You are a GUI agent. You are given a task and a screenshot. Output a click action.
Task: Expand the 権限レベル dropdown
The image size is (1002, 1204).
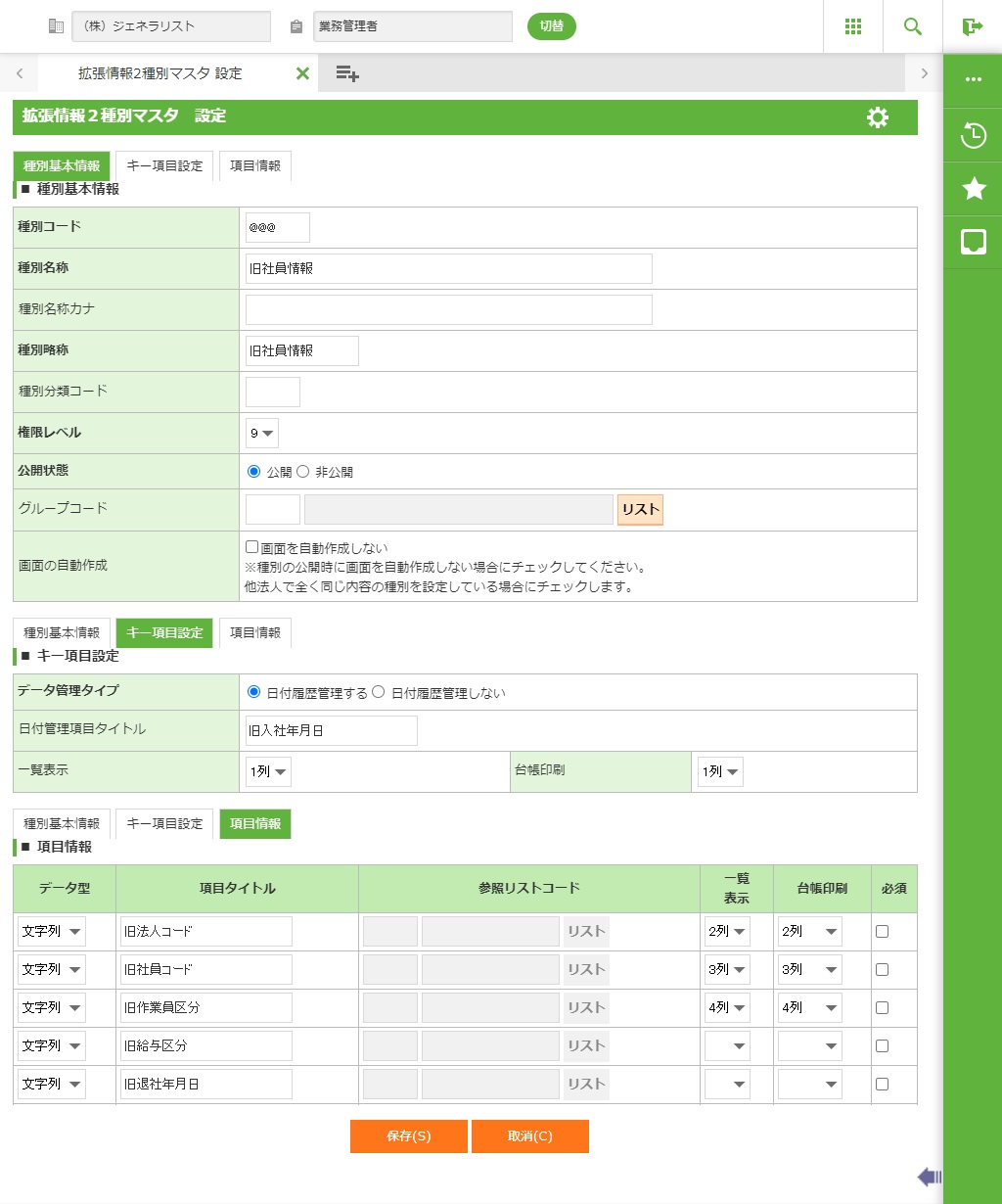pyautogui.click(x=261, y=433)
